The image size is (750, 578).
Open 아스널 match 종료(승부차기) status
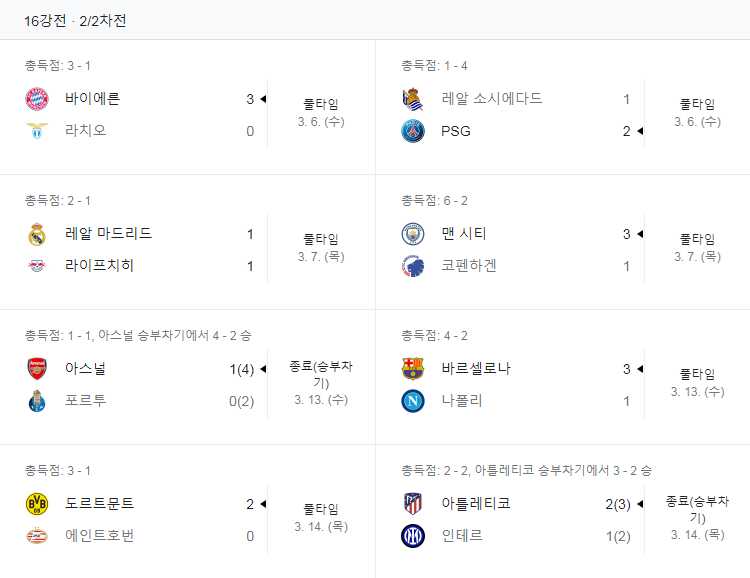[321, 374]
